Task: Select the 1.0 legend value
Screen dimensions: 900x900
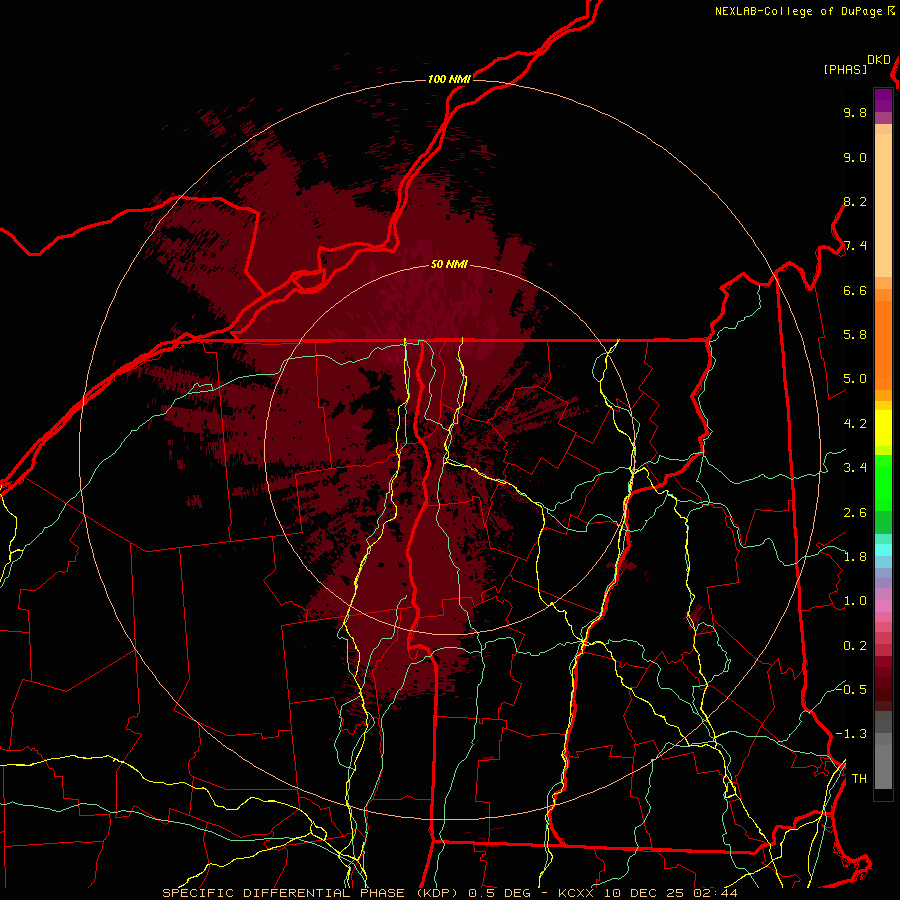Action: coord(855,602)
